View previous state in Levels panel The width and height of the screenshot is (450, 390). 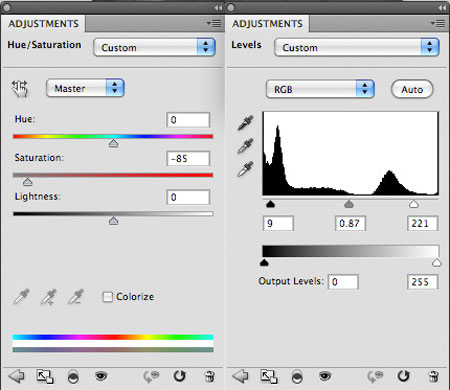[x=375, y=377]
